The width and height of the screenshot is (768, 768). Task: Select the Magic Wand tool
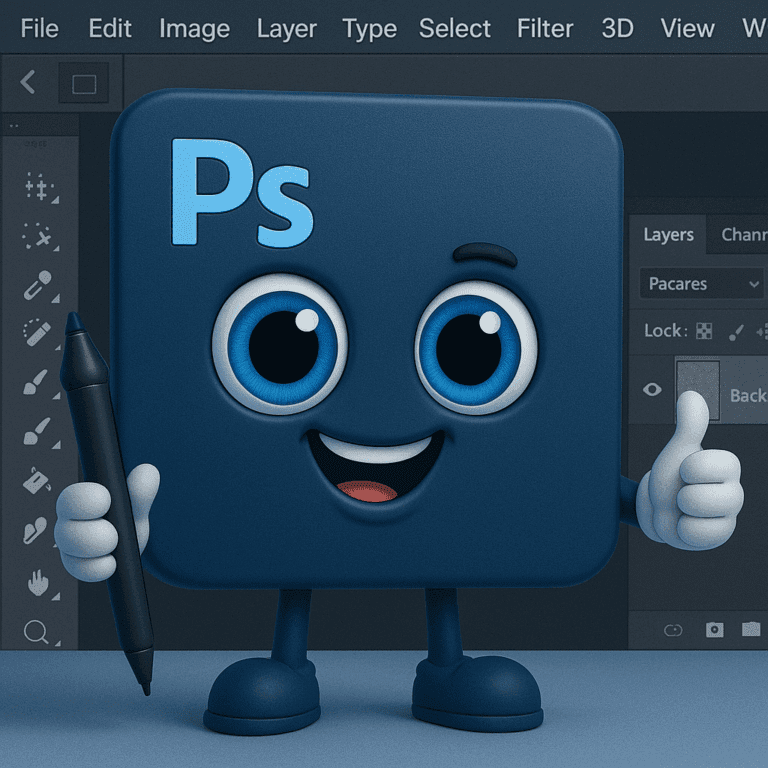(38, 236)
